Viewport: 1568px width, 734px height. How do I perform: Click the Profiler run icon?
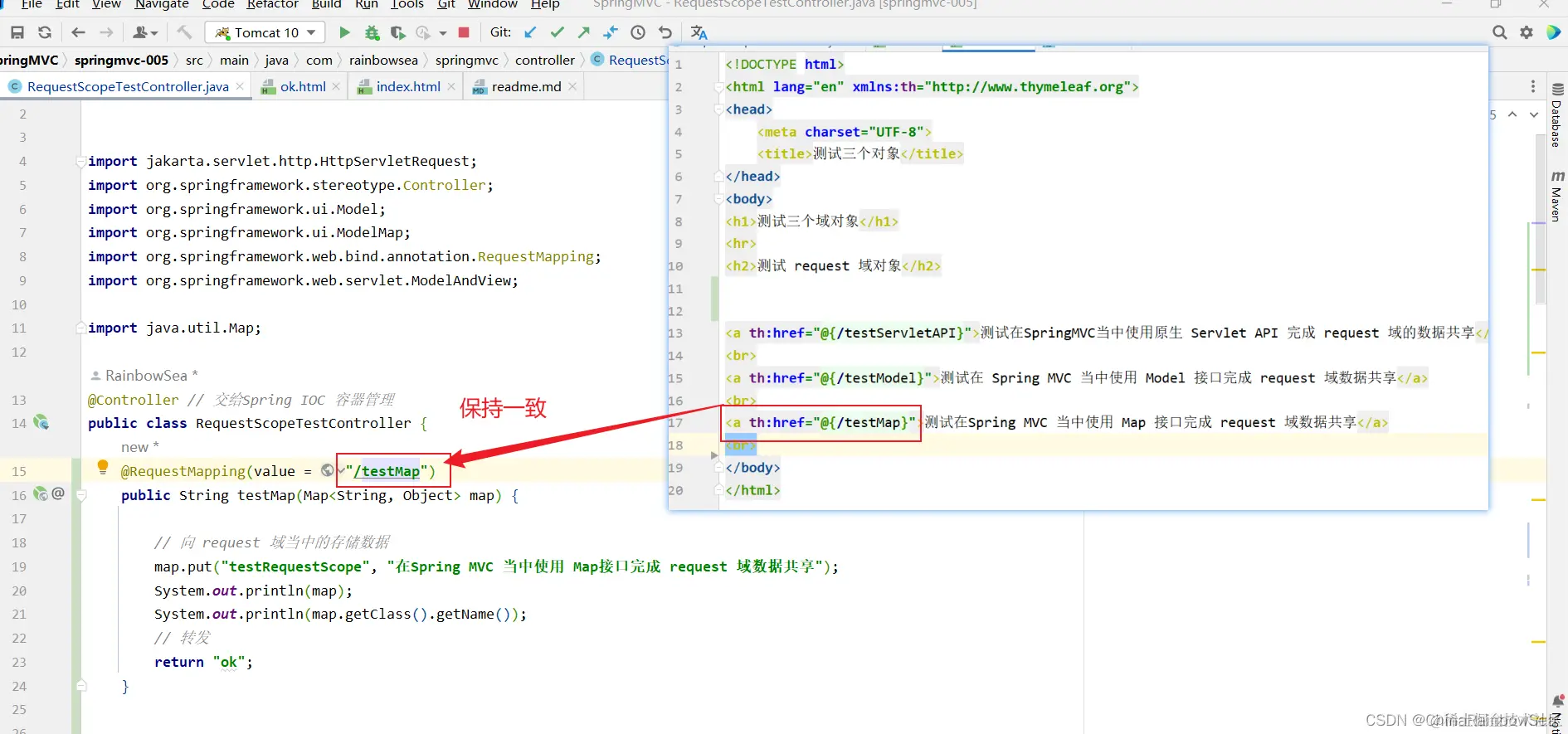[x=424, y=32]
